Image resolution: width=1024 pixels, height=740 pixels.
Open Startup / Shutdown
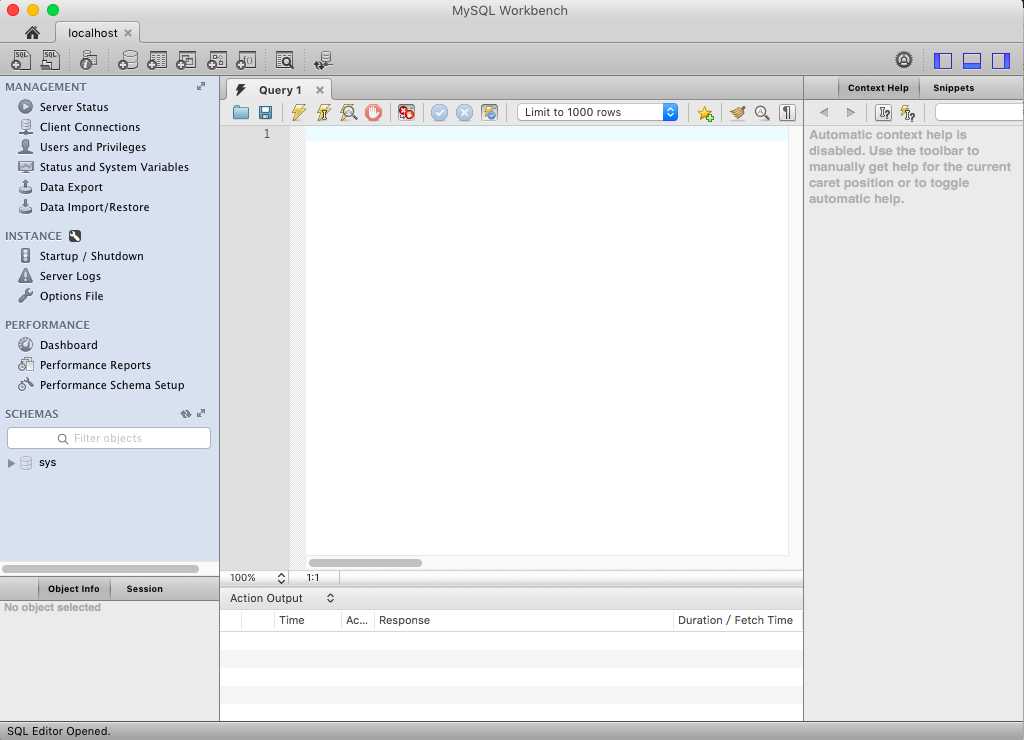tap(91, 256)
